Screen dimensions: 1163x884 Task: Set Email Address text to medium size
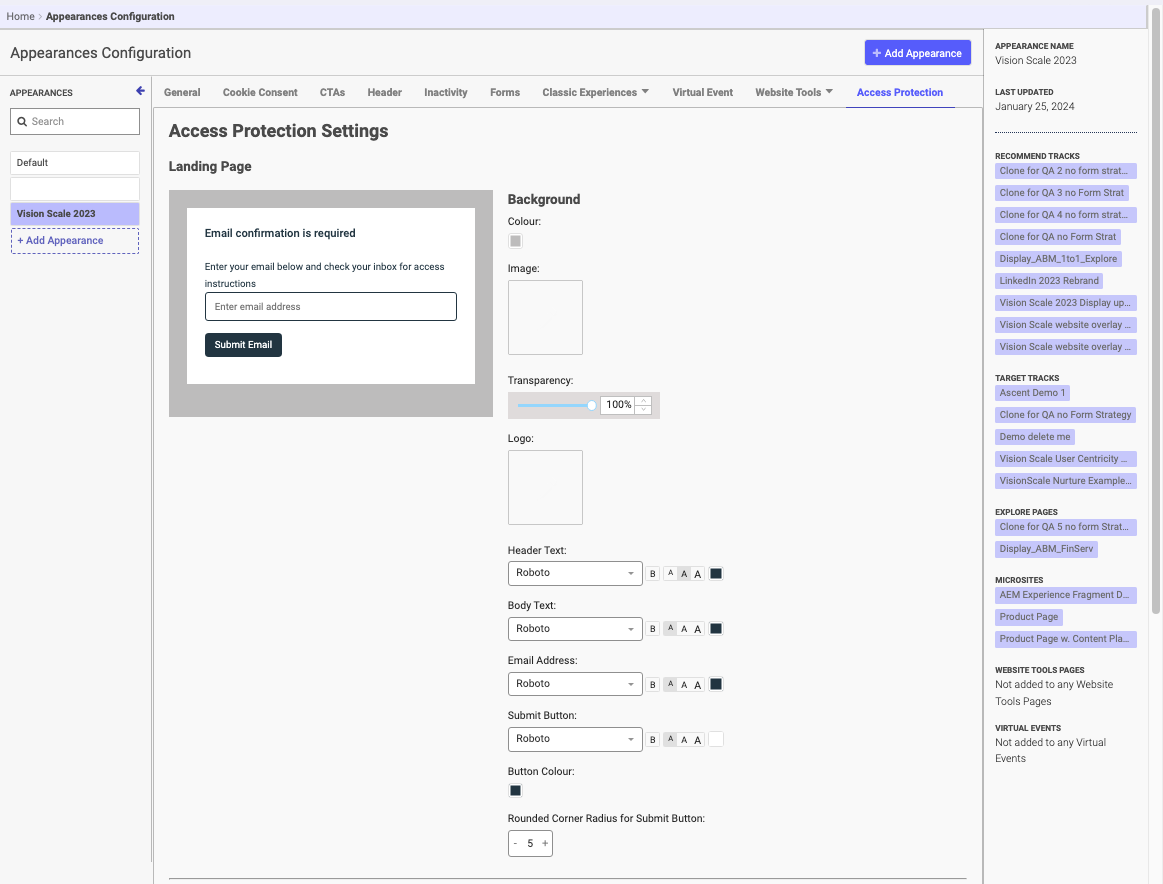pos(684,685)
